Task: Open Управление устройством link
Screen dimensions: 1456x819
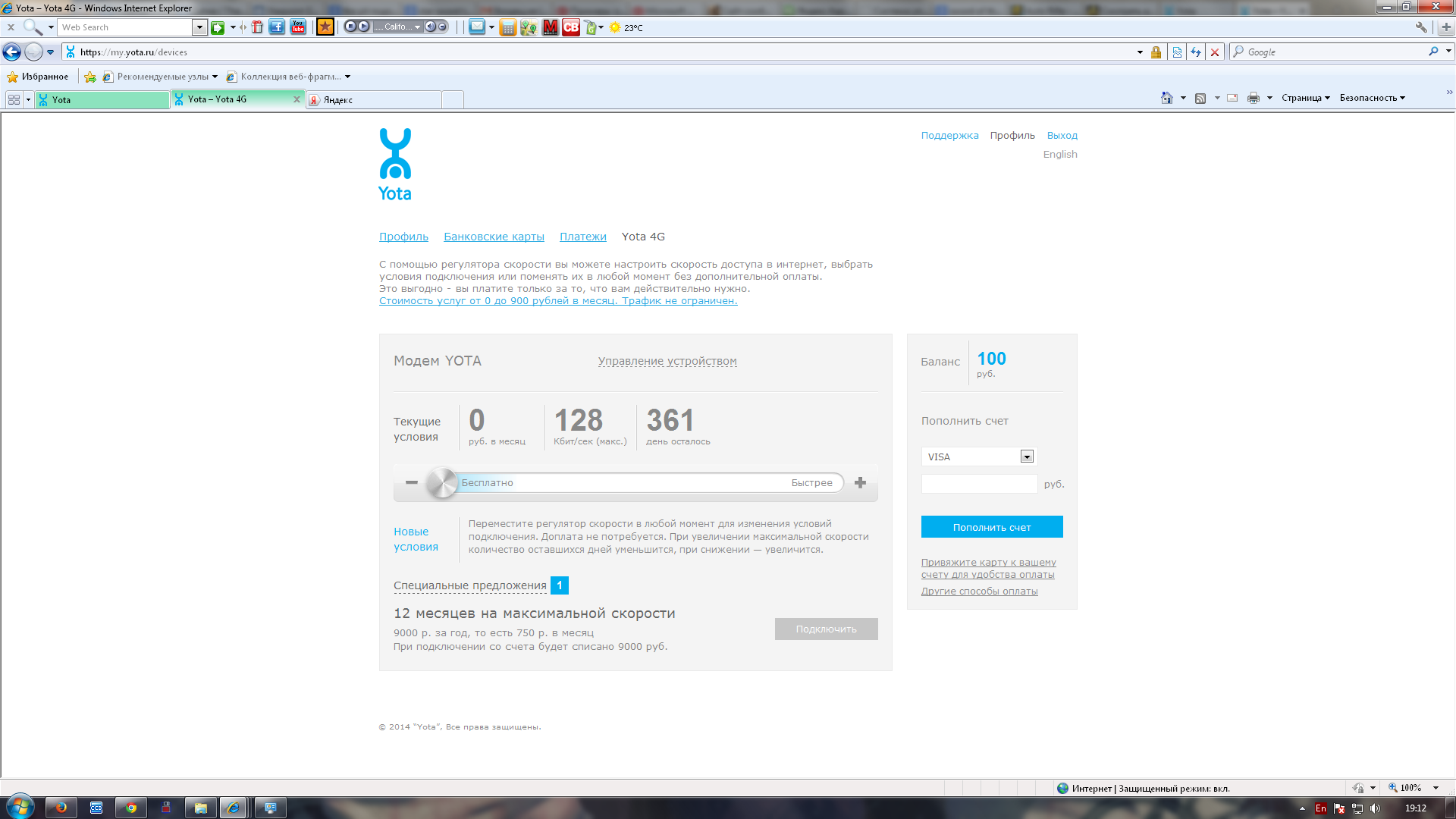Action: pos(667,362)
